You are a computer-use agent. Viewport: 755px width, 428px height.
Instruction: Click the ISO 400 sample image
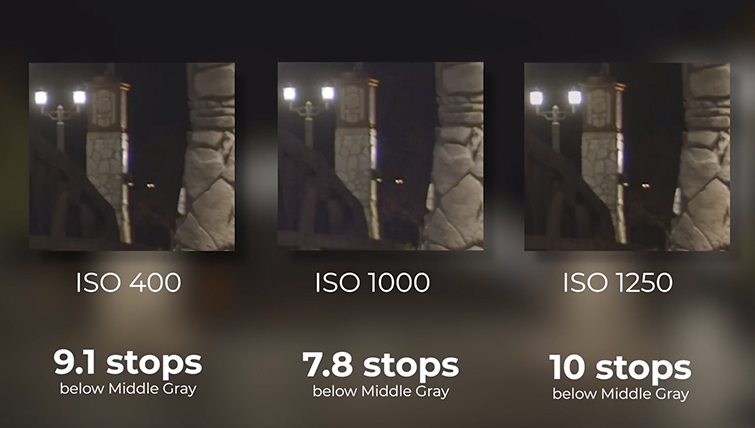point(131,156)
